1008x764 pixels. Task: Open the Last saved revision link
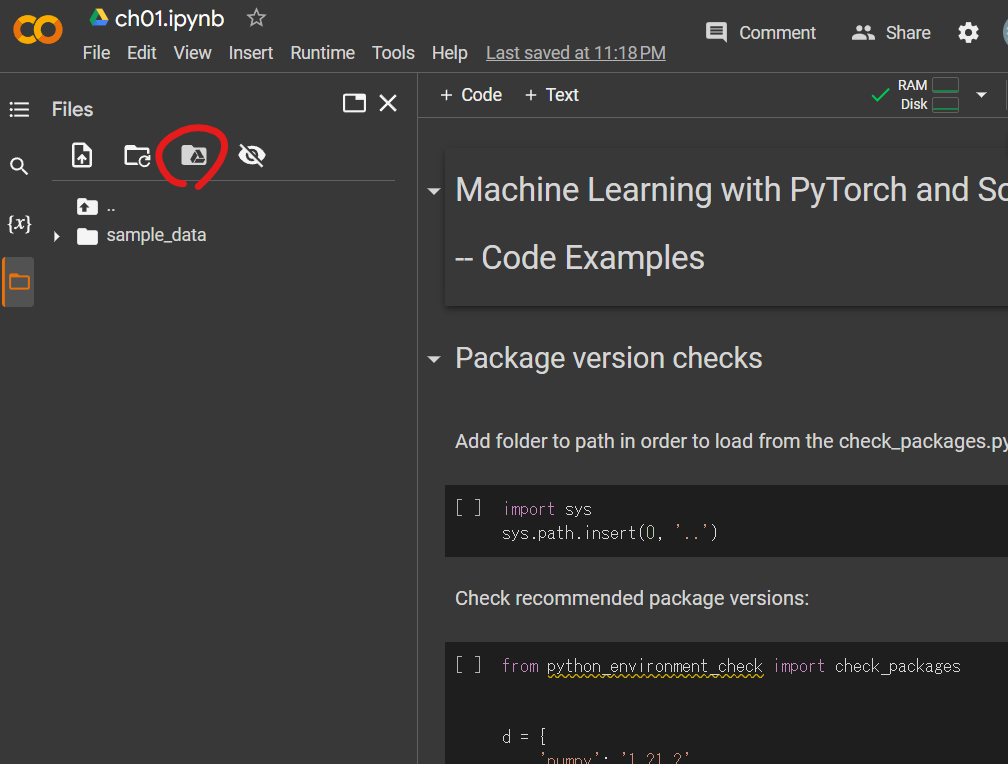tap(575, 52)
